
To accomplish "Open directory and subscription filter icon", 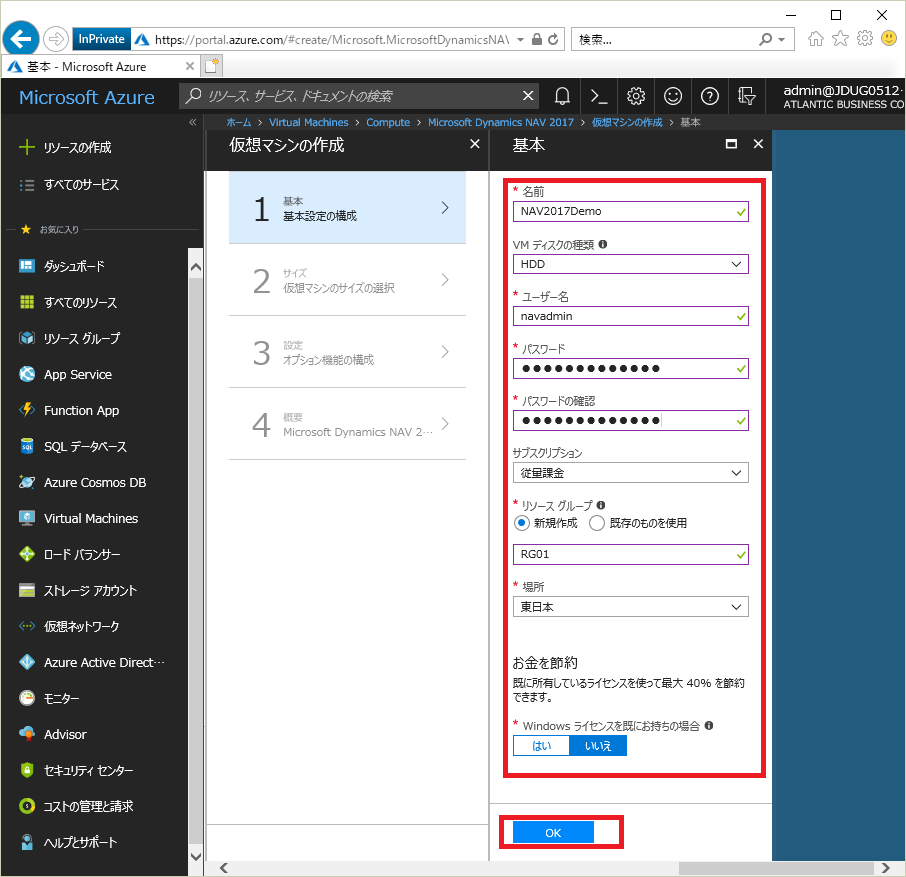I will click(x=747, y=96).
